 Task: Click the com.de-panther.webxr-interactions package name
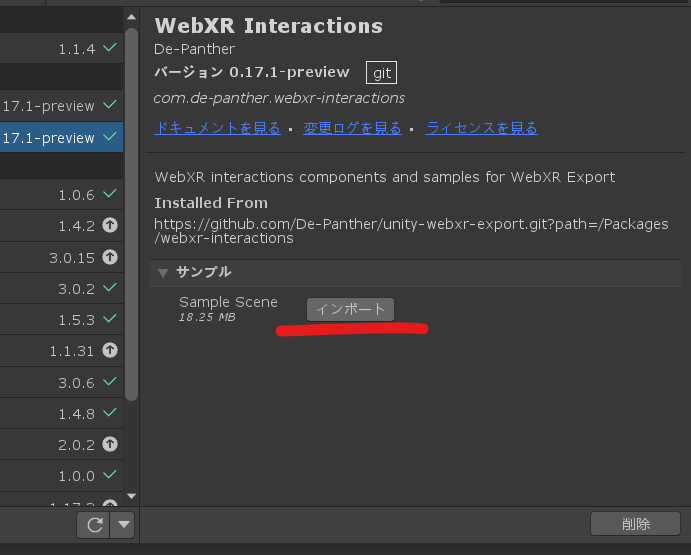(279, 98)
